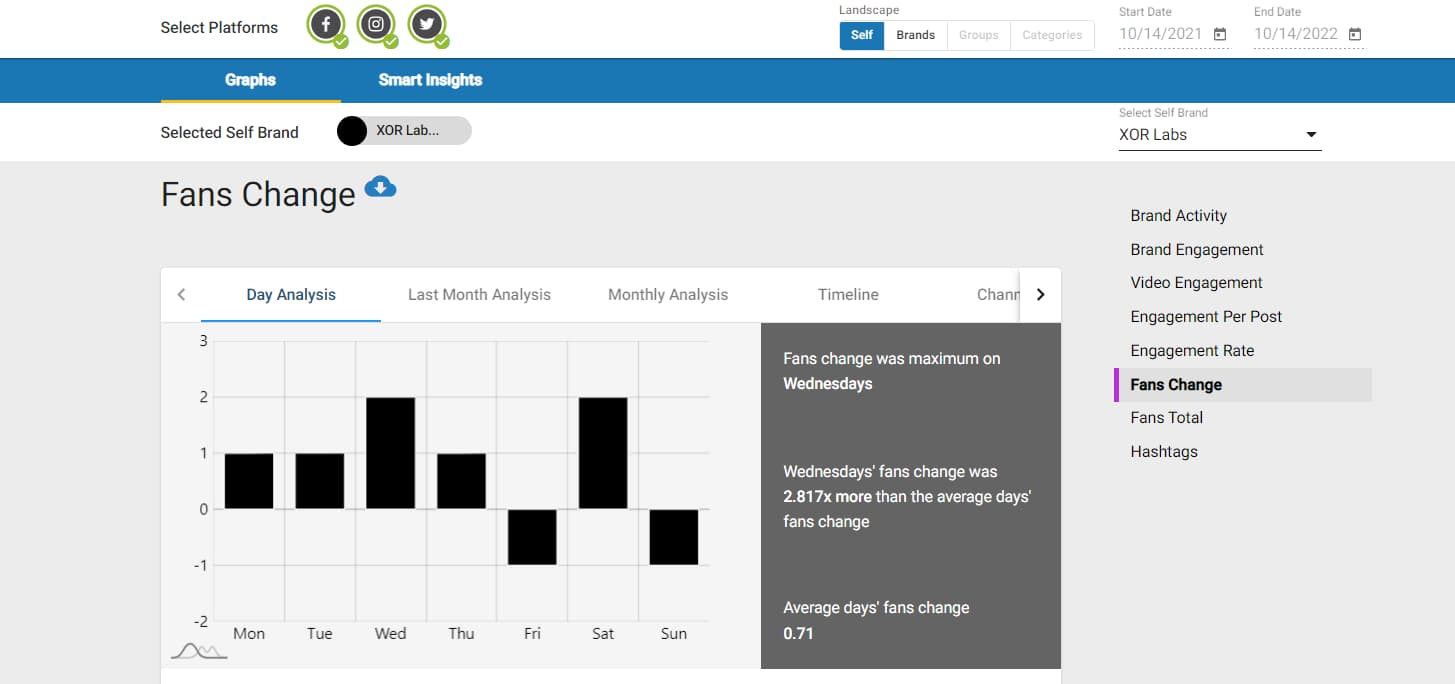Select Self in the Landscape switcher
The width and height of the screenshot is (1455, 684).
(x=861, y=34)
